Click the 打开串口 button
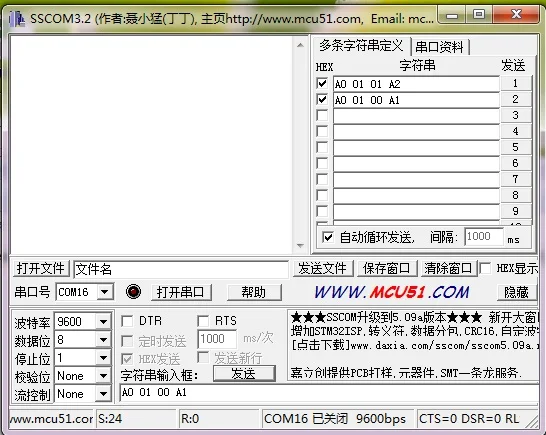This screenshot has width=546, height=435. click(181, 292)
